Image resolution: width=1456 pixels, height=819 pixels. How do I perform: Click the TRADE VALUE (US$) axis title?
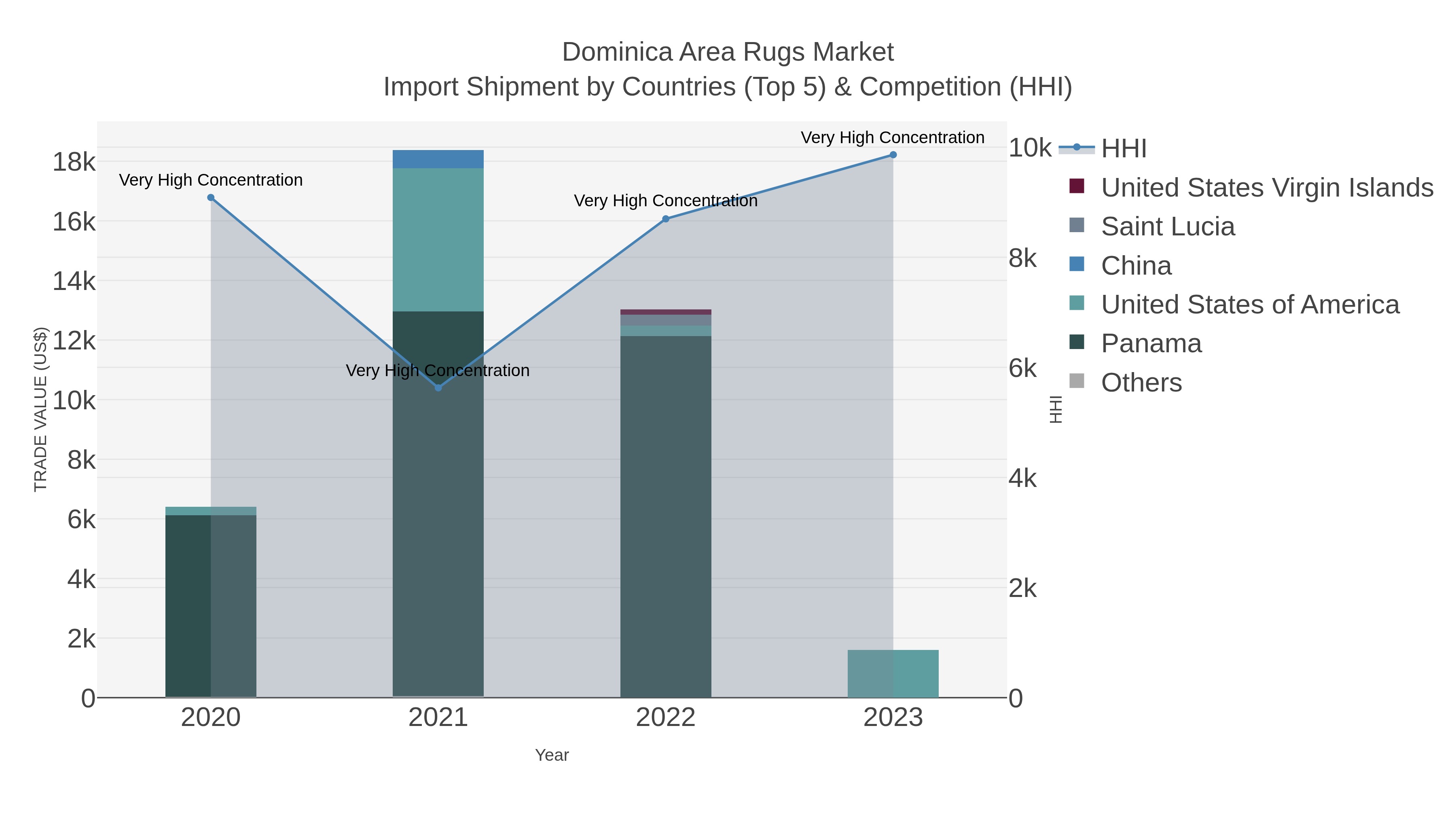point(41,409)
